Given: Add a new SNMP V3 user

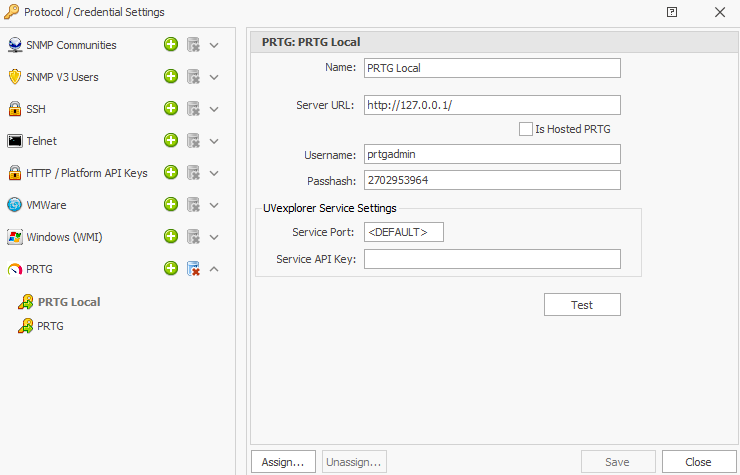Looking at the screenshot, I should point(171,76).
